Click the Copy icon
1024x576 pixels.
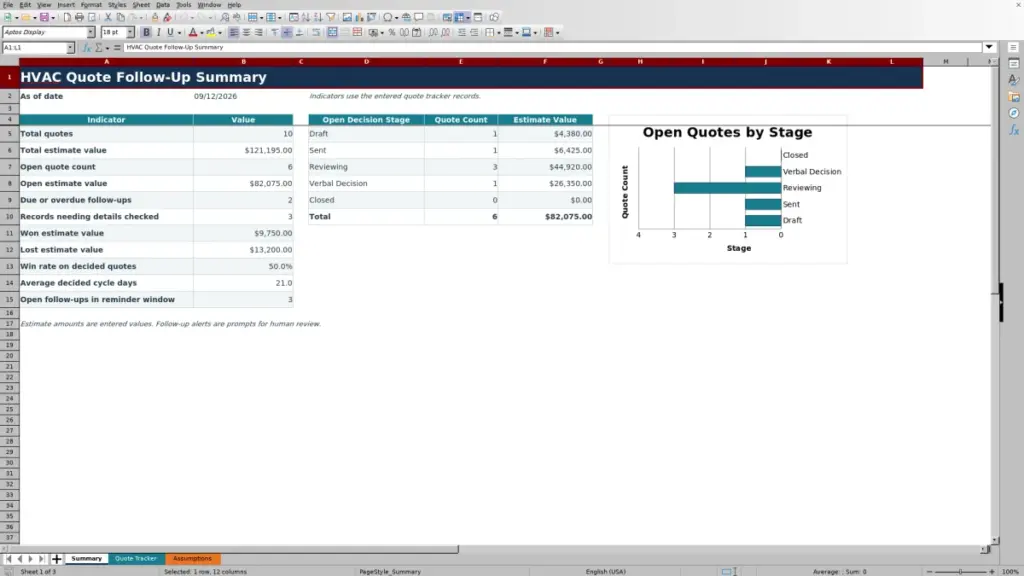pyautogui.click(x=121, y=17)
